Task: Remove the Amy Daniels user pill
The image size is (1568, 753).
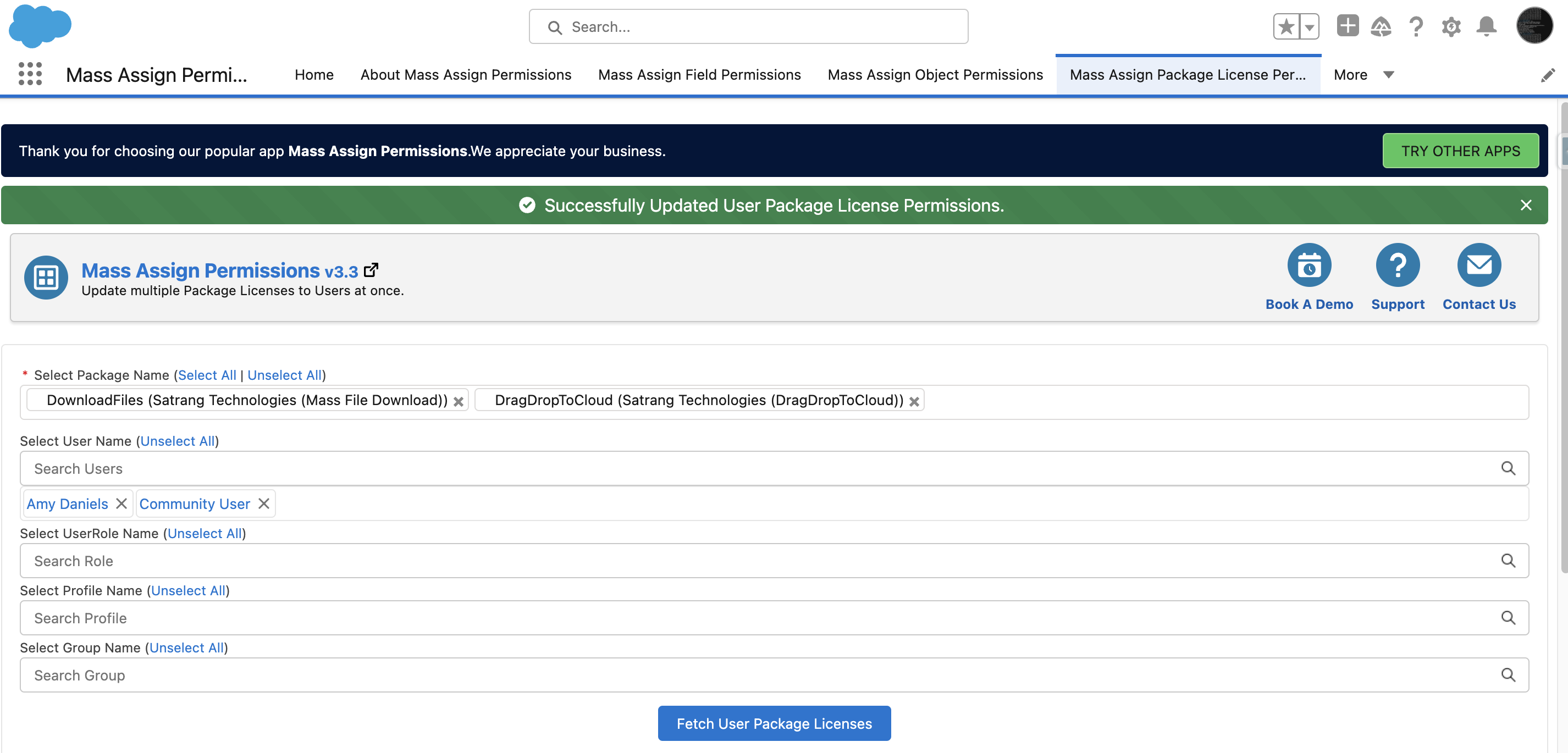Action: pyautogui.click(x=121, y=503)
